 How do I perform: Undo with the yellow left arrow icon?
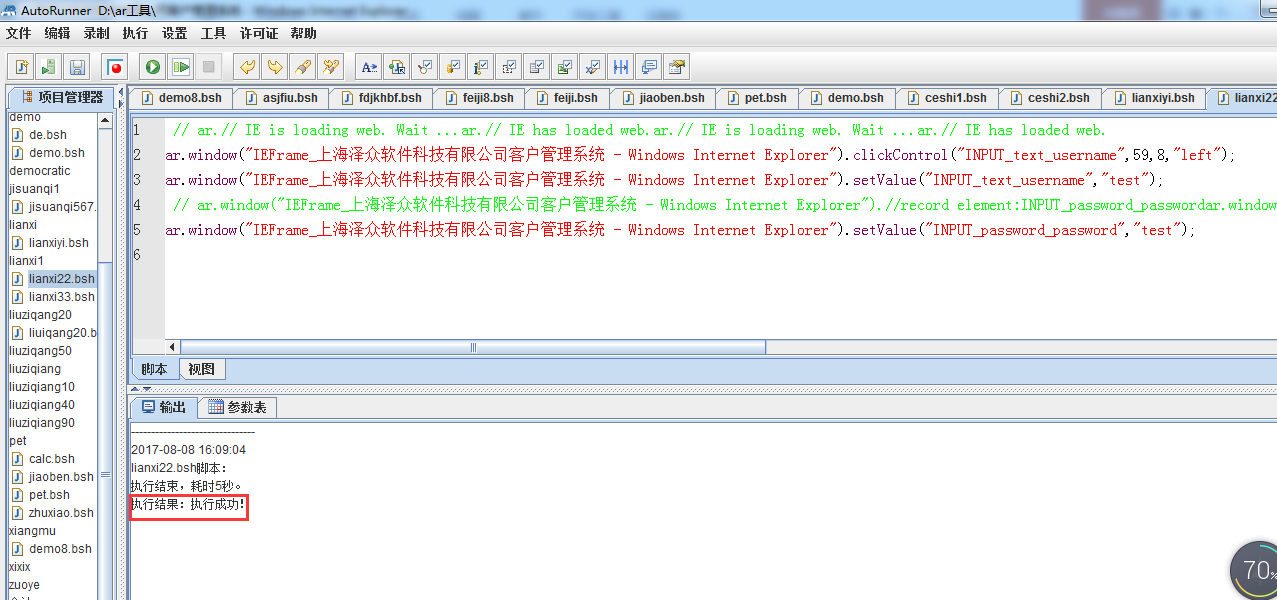(x=246, y=67)
